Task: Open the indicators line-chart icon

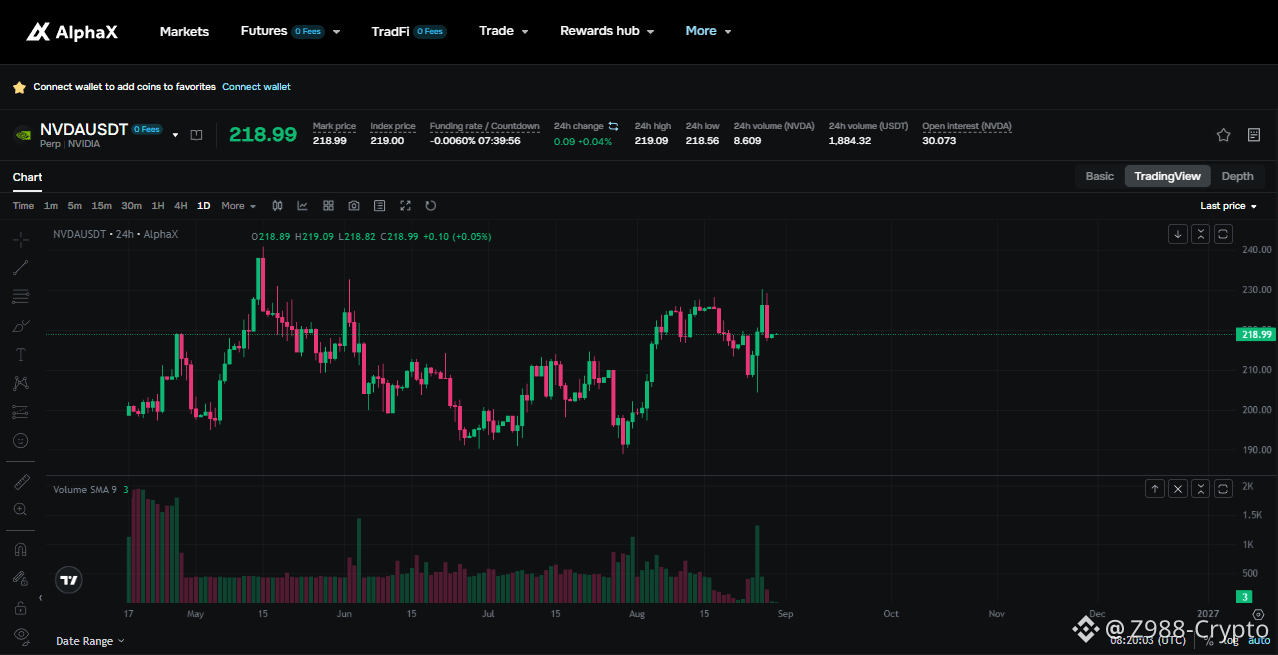Action: pyautogui.click(x=302, y=206)
